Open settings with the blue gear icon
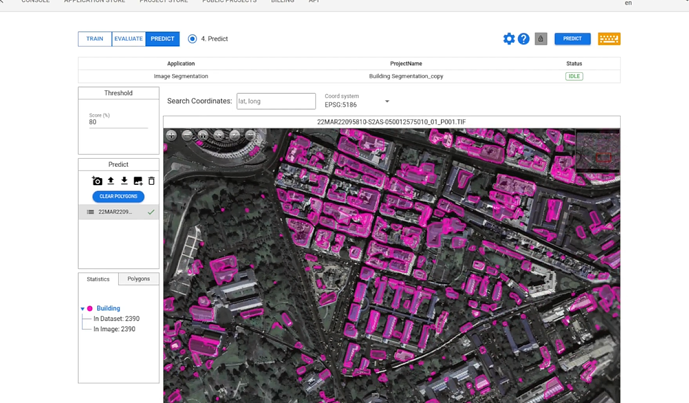 click(509, 39)
